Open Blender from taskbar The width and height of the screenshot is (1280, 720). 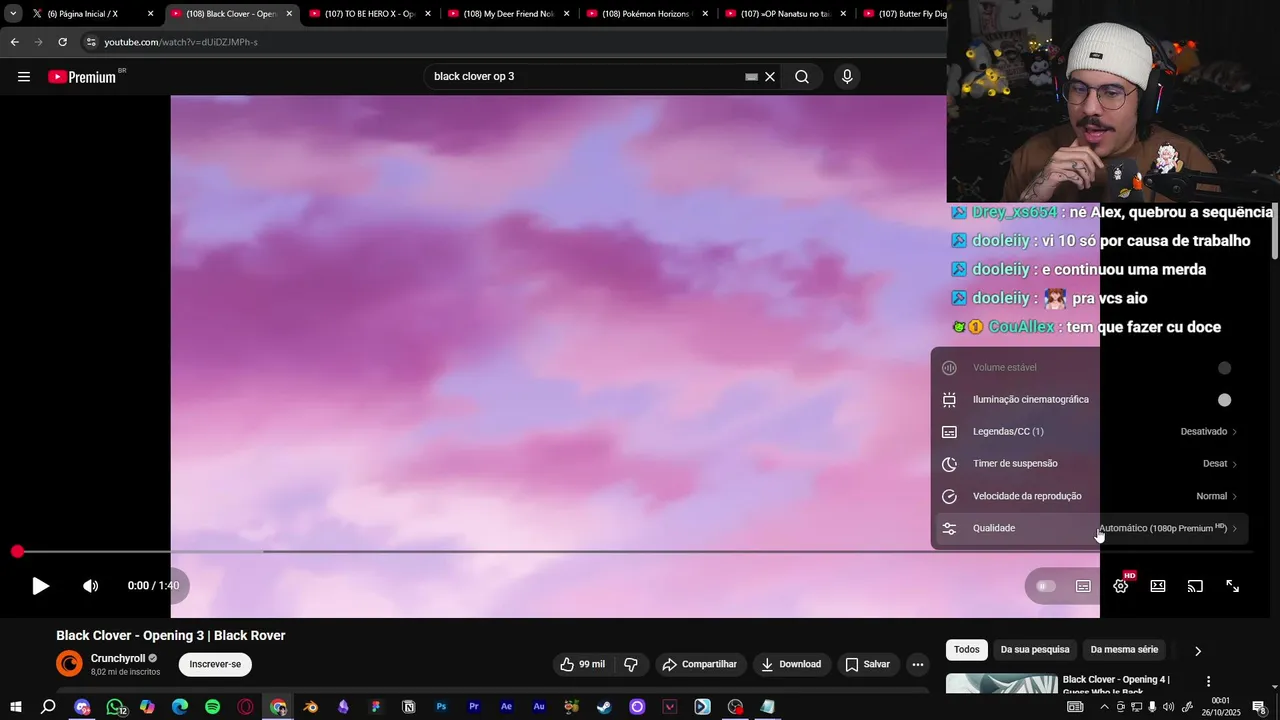click(x=311, y=707)
